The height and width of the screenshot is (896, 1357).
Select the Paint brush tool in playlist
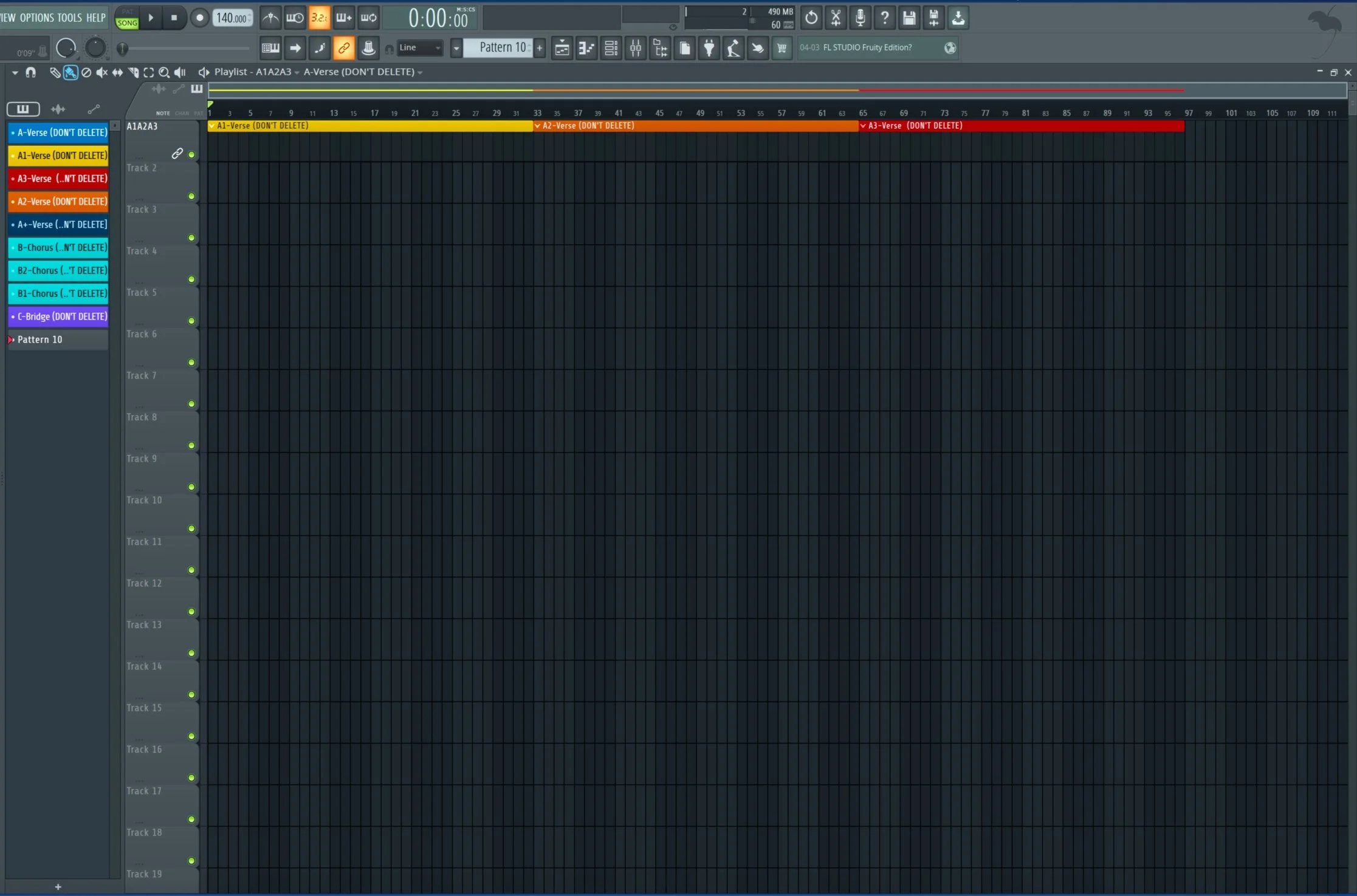tap(70, 72)
